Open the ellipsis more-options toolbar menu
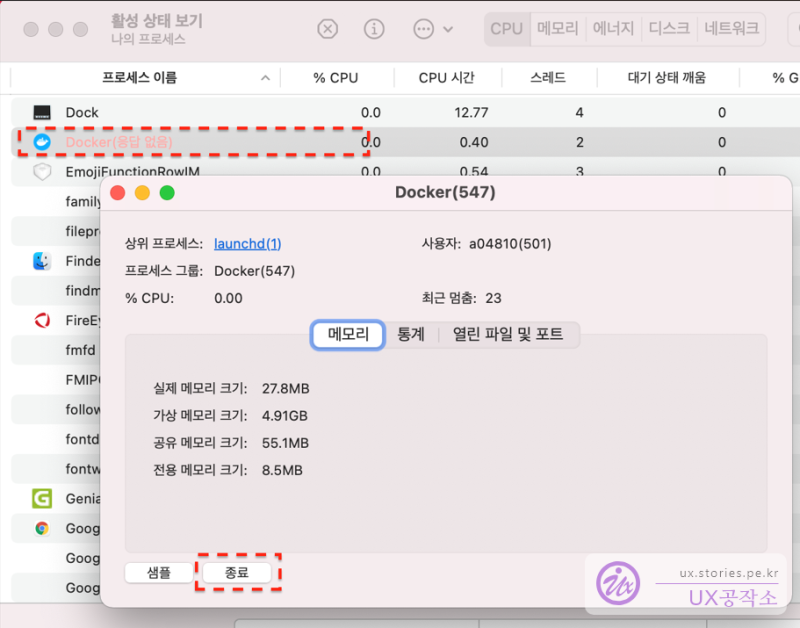 click(x=423, y=29)
